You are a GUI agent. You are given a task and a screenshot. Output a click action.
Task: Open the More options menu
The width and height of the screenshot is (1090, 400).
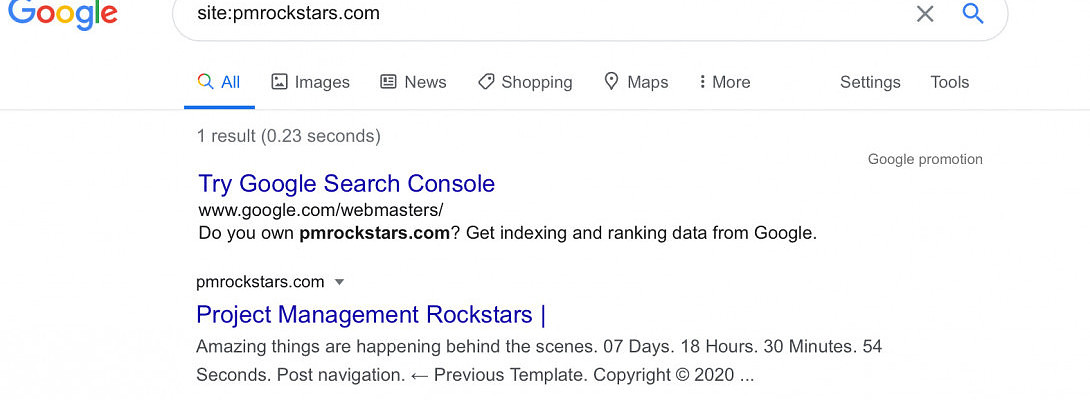coord(725,82)
